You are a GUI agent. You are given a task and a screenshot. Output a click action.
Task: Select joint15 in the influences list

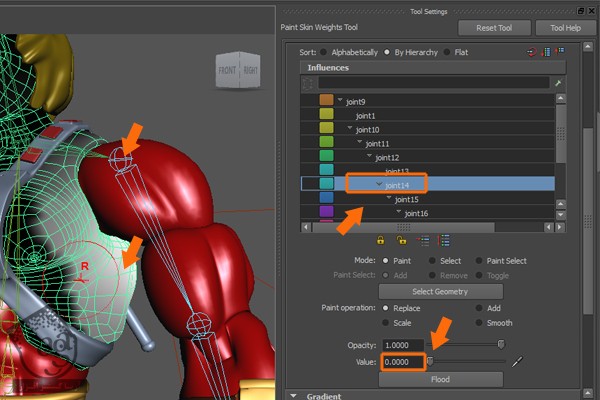point(407,199)
